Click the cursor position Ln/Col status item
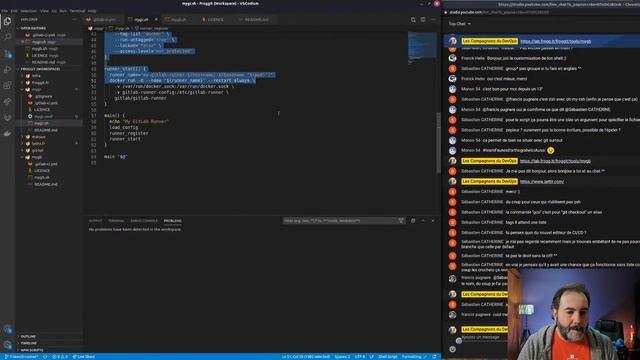The image size is (640, 360). 306,357
